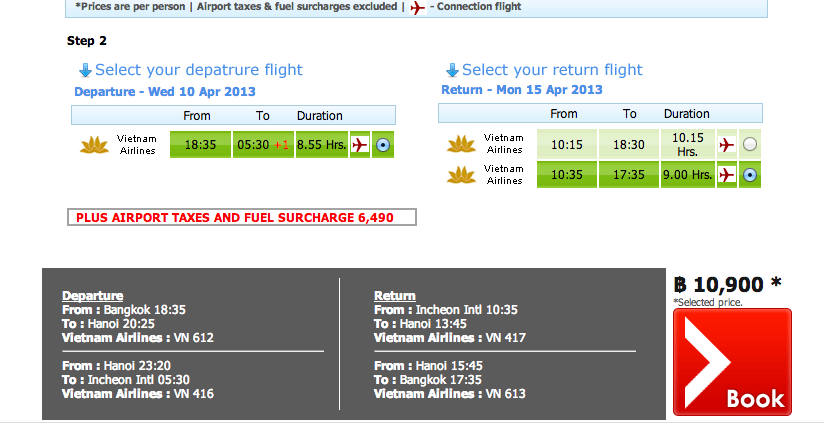
Task: Click 'To : Bangkok 17:35' summary line
Action: point(428,379)
